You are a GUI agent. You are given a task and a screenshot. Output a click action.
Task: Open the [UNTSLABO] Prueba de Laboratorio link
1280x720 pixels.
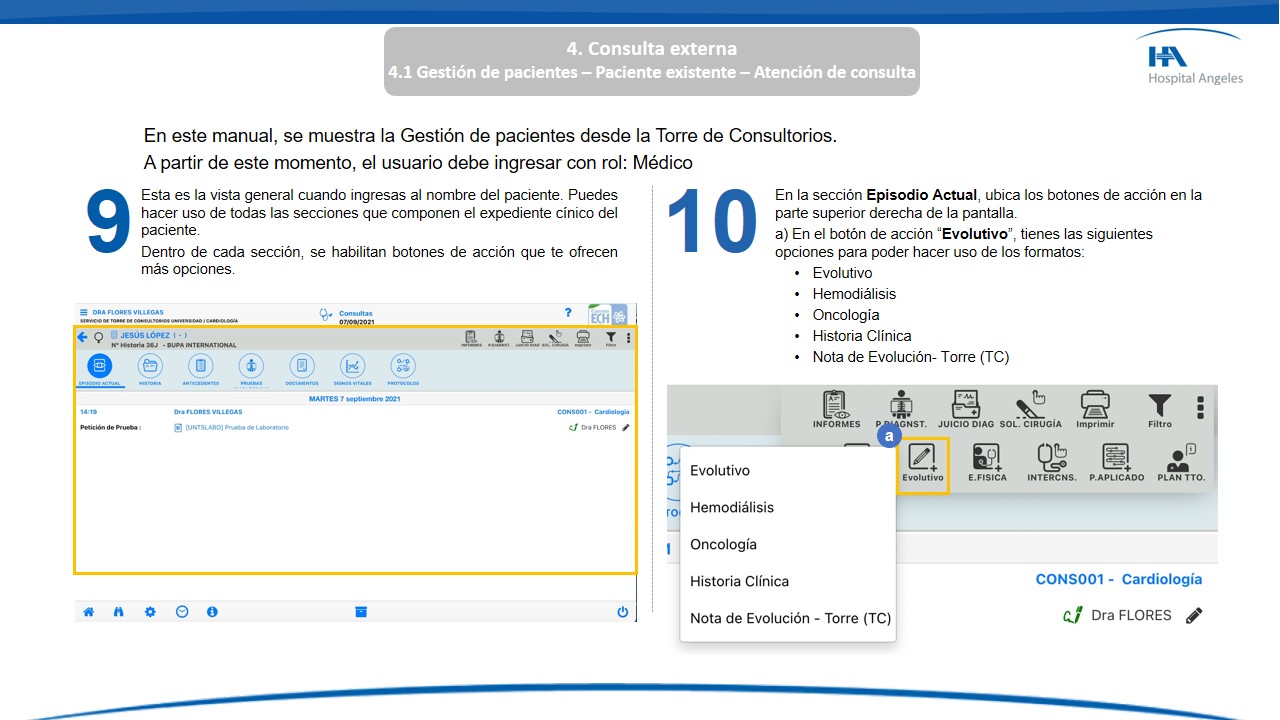(236, 427)
